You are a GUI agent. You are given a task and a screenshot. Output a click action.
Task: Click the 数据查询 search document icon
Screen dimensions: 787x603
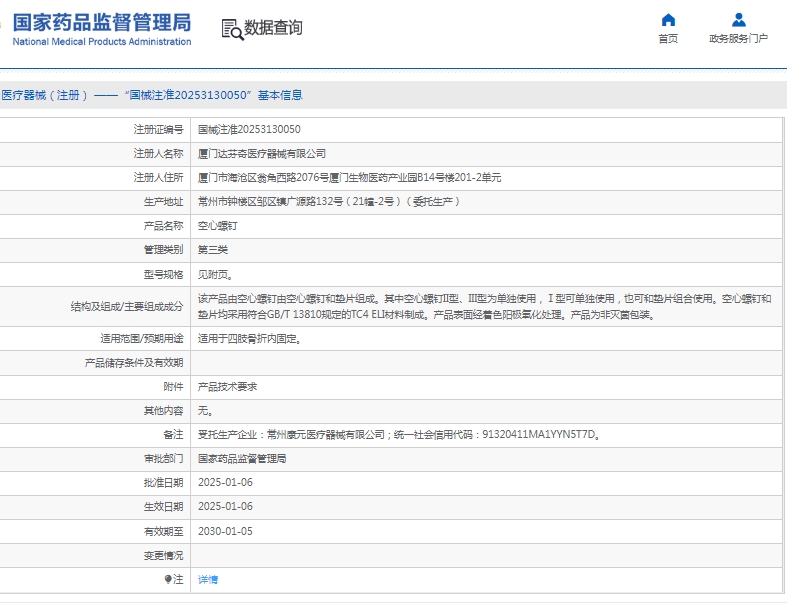(x=232, y=29)
